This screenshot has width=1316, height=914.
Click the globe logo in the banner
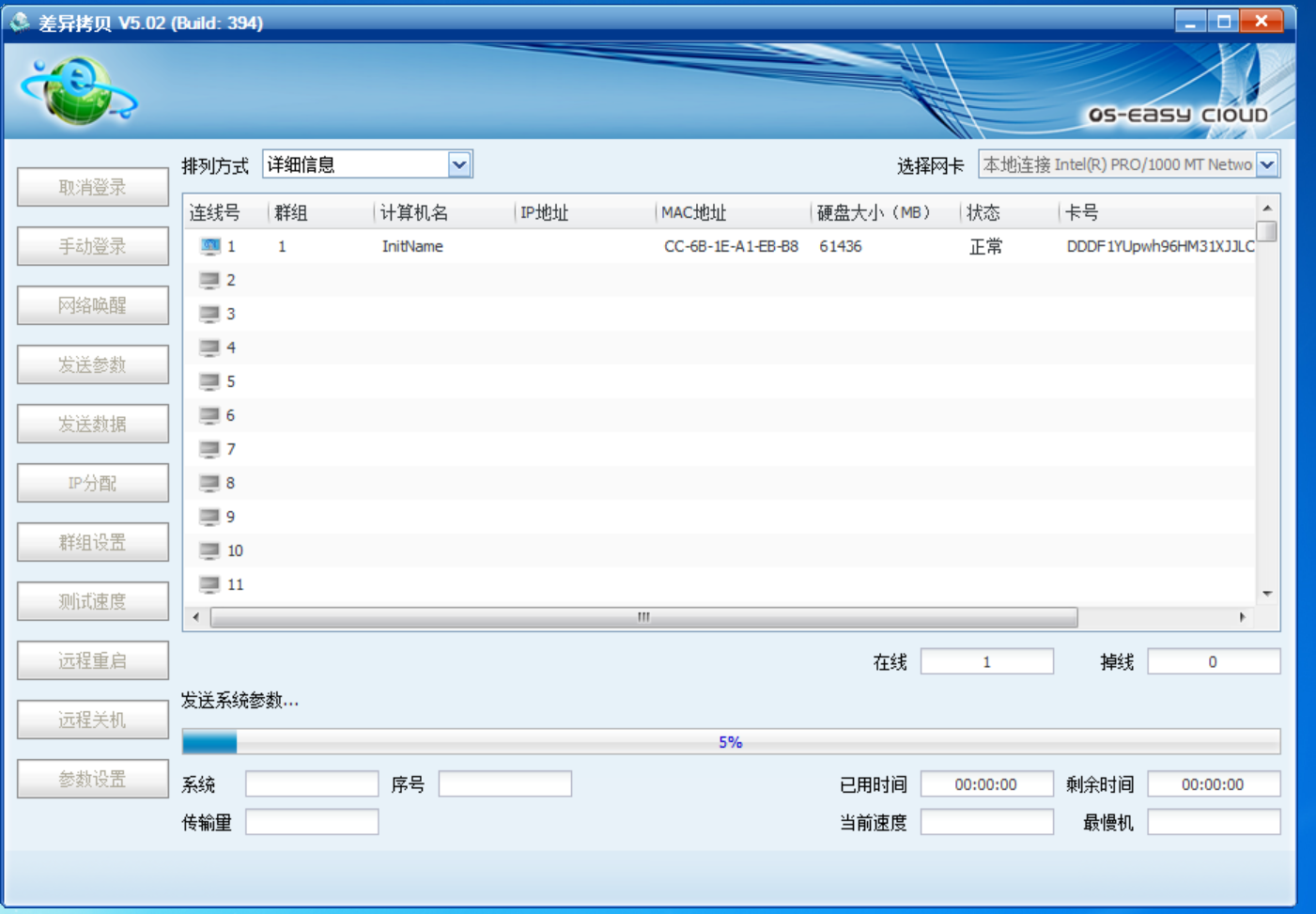(x=79, y=91)
